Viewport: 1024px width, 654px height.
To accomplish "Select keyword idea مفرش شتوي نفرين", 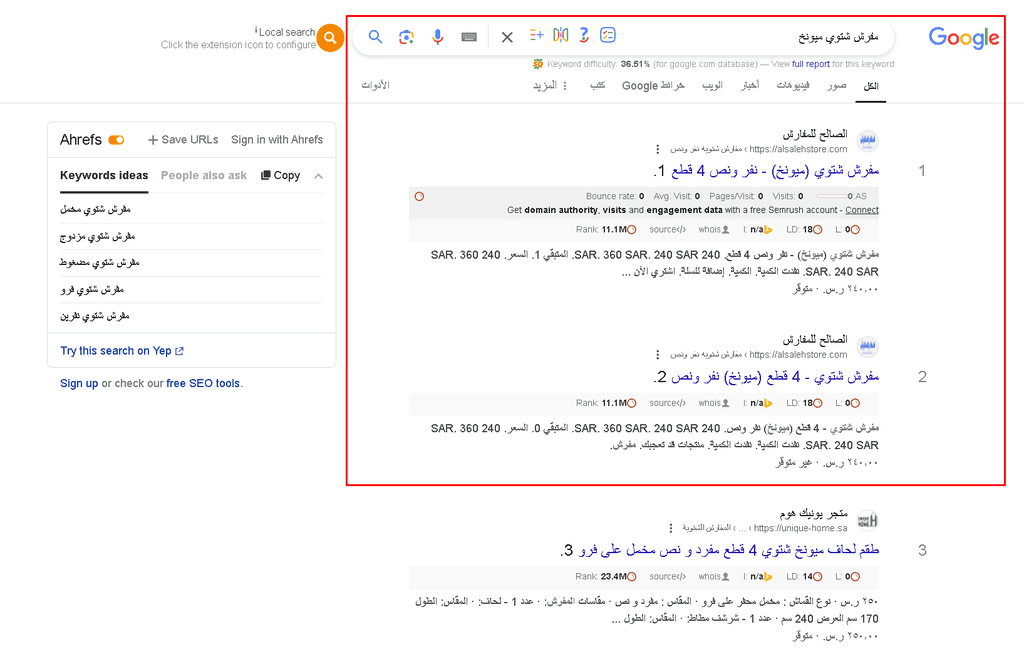I will tap(95, 316).
